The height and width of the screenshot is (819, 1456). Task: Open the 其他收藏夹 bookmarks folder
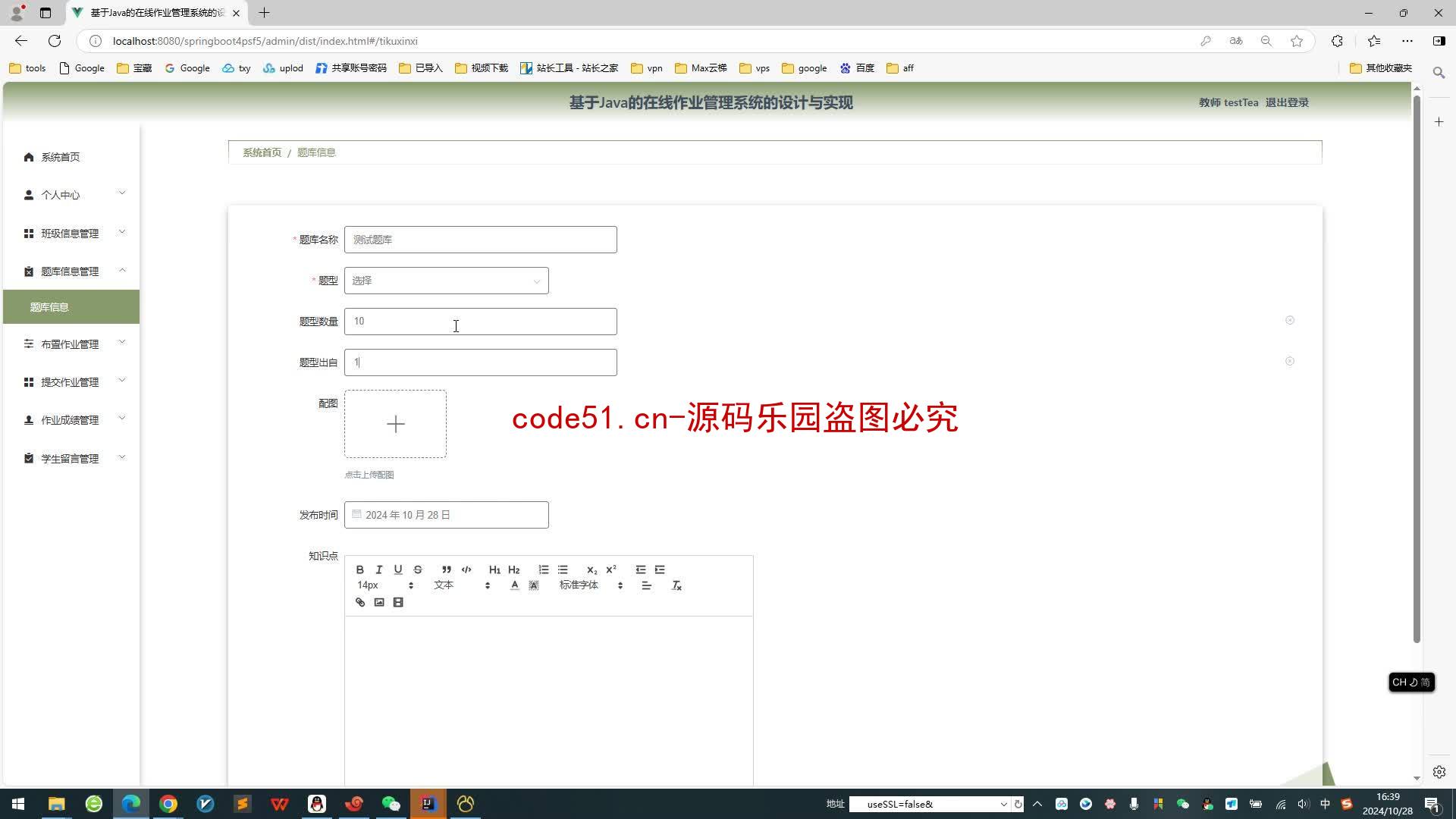point(1381,68)
